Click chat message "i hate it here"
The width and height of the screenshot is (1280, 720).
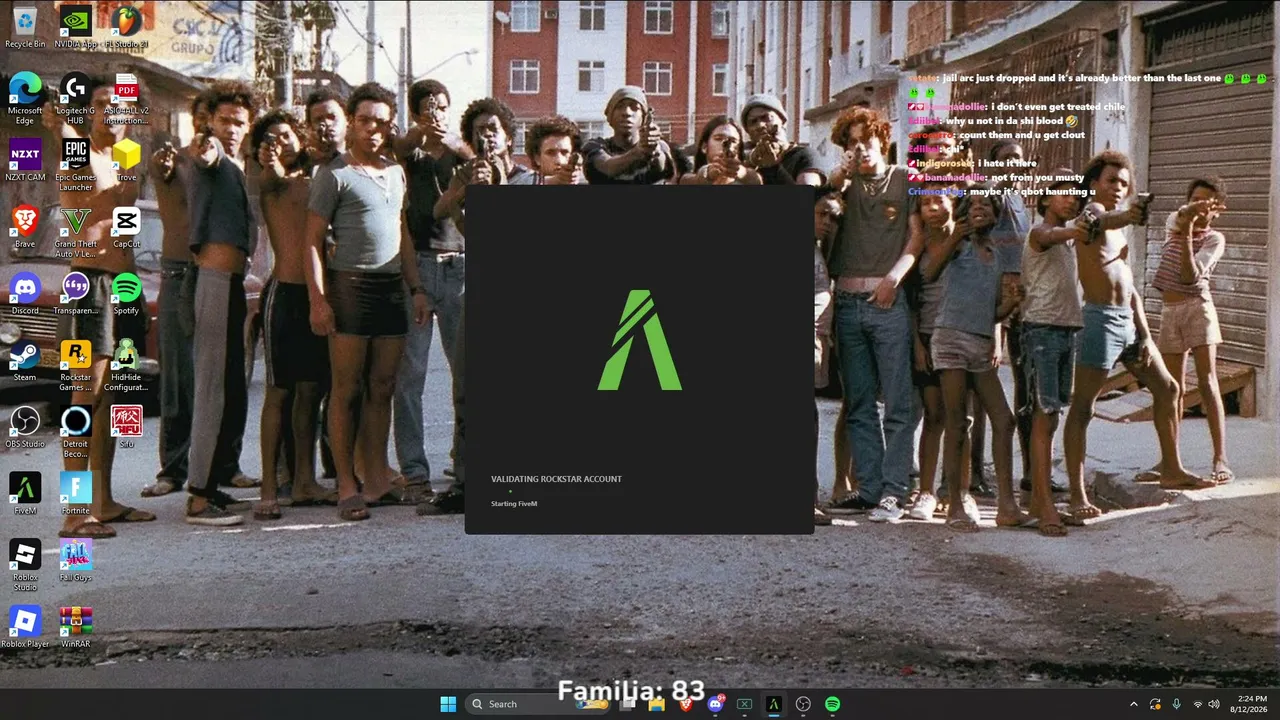click(x=1007, y=163)
